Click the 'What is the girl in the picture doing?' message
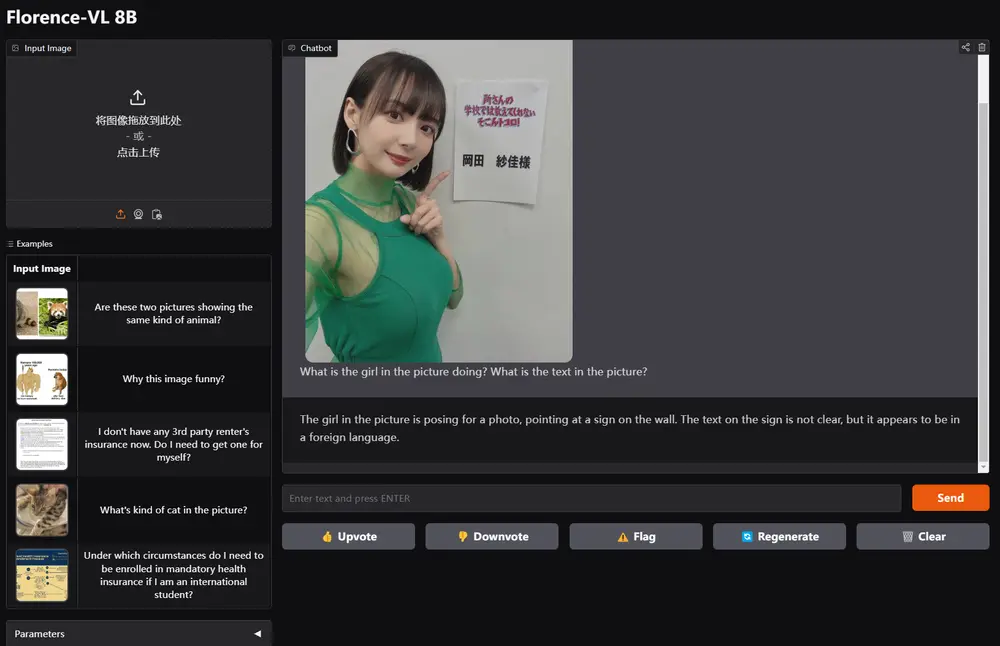This screenshot has height=646, width=1000. coord(473,372)
